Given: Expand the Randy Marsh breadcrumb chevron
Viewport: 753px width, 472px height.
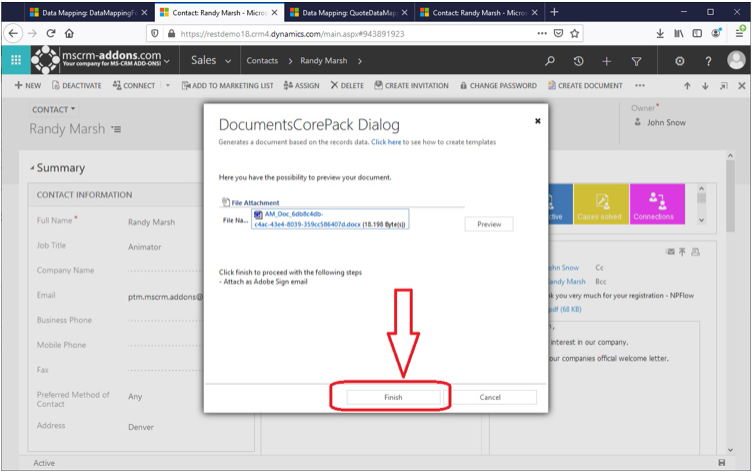Looking at the screenshot, I should click(x=360, y=61).
